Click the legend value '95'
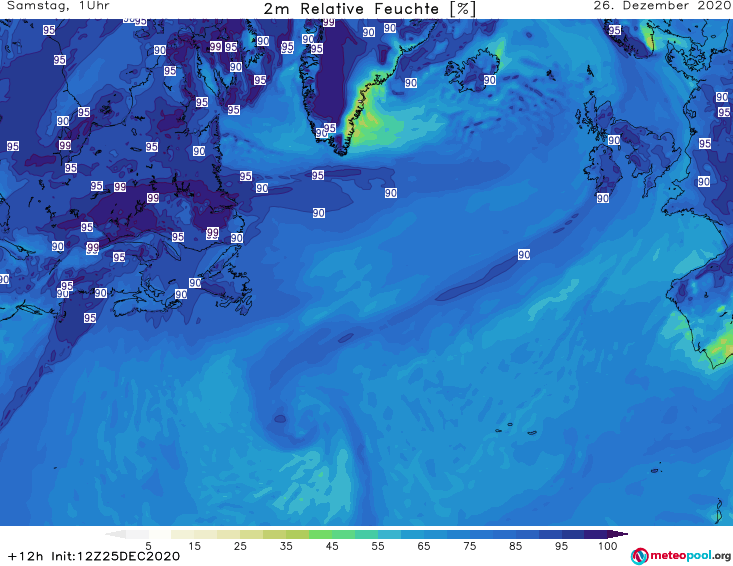 tap(561, 546)
